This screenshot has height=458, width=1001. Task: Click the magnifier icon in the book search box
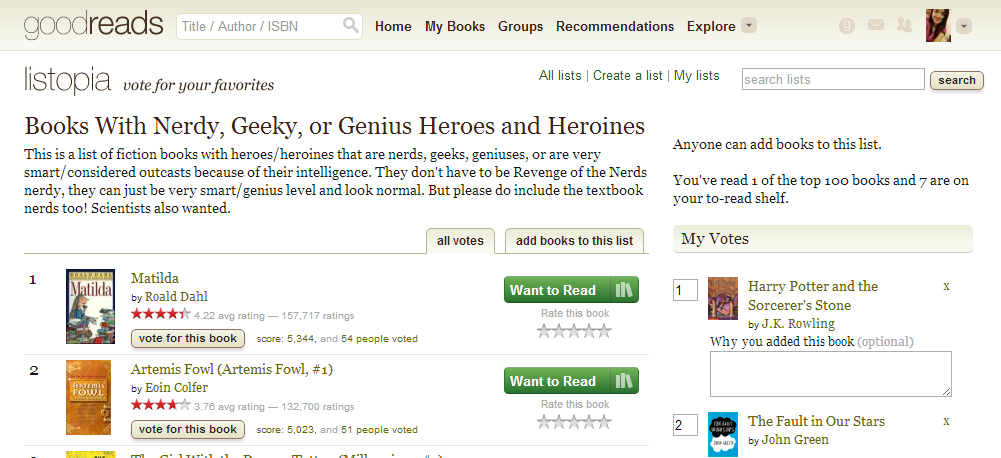(350, 26)
